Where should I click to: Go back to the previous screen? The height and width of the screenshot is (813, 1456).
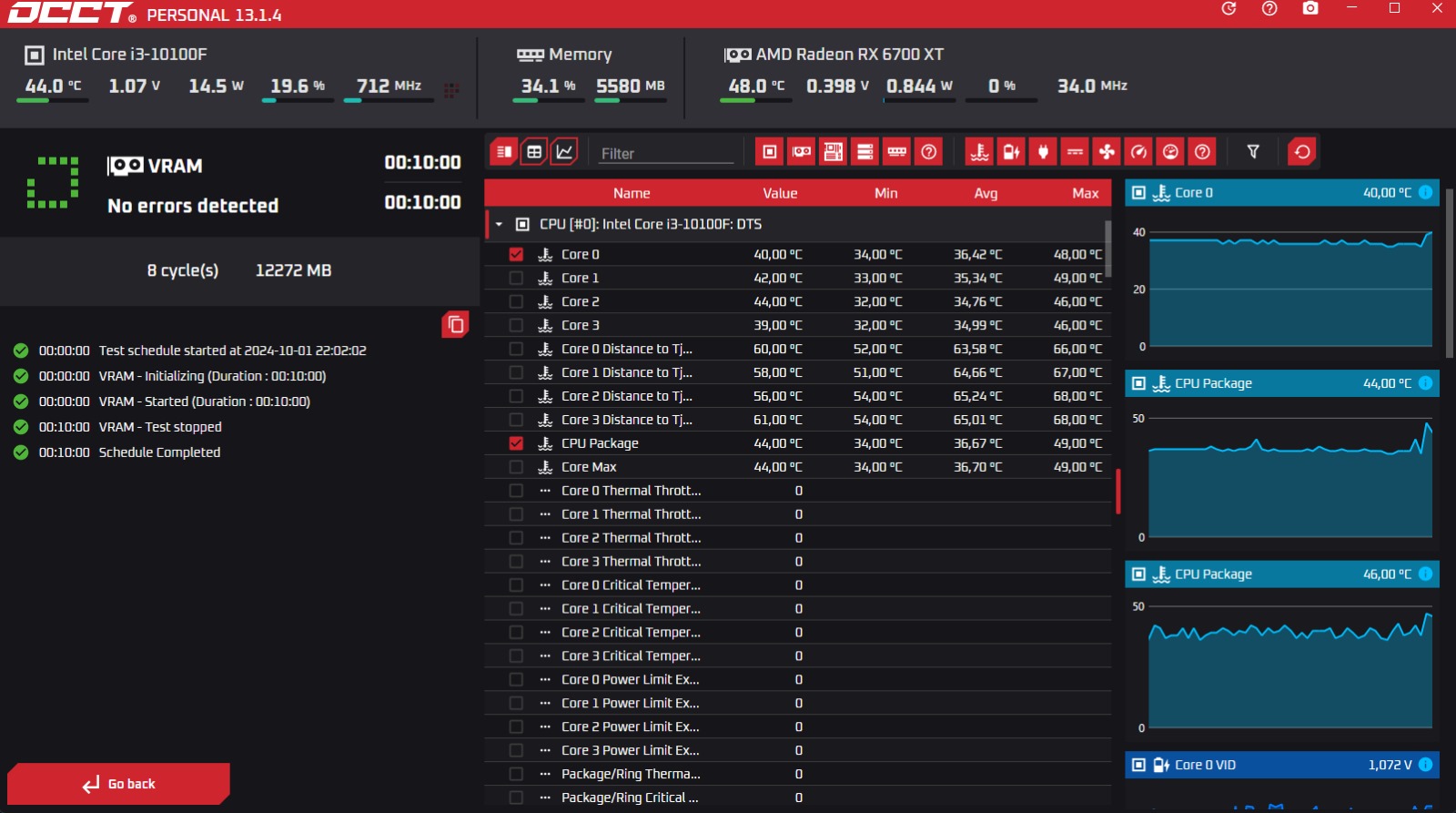[x=118, y=784]
